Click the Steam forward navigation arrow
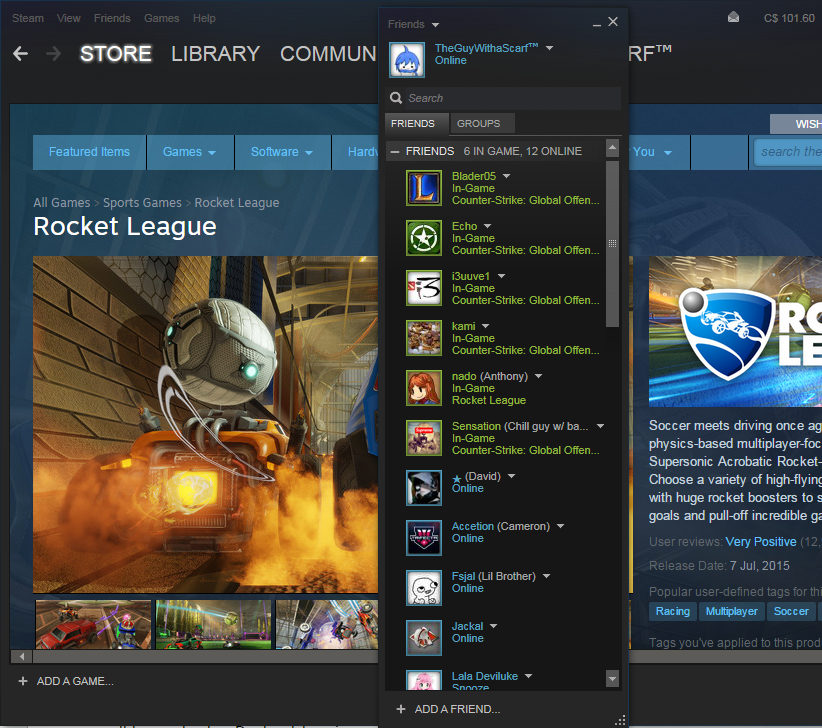 (x=53, y=53)
